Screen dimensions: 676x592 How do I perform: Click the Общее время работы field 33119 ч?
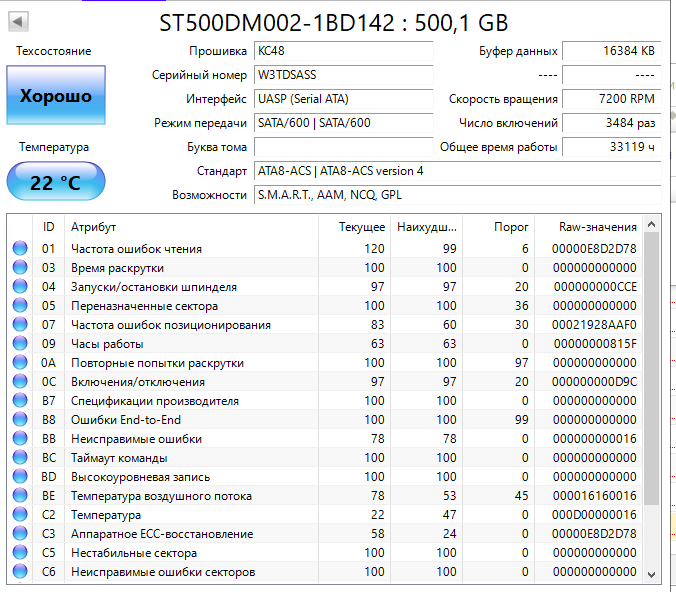(612, 147)
